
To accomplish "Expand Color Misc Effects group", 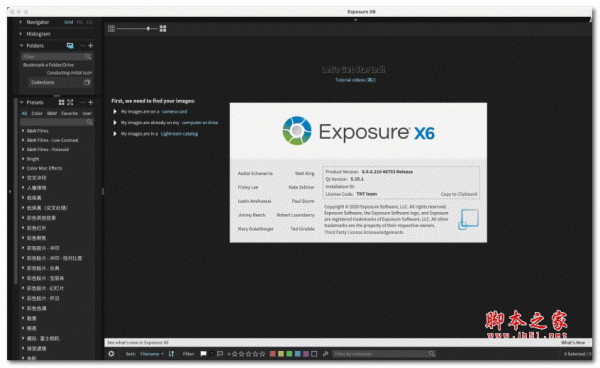I will 23,168.
